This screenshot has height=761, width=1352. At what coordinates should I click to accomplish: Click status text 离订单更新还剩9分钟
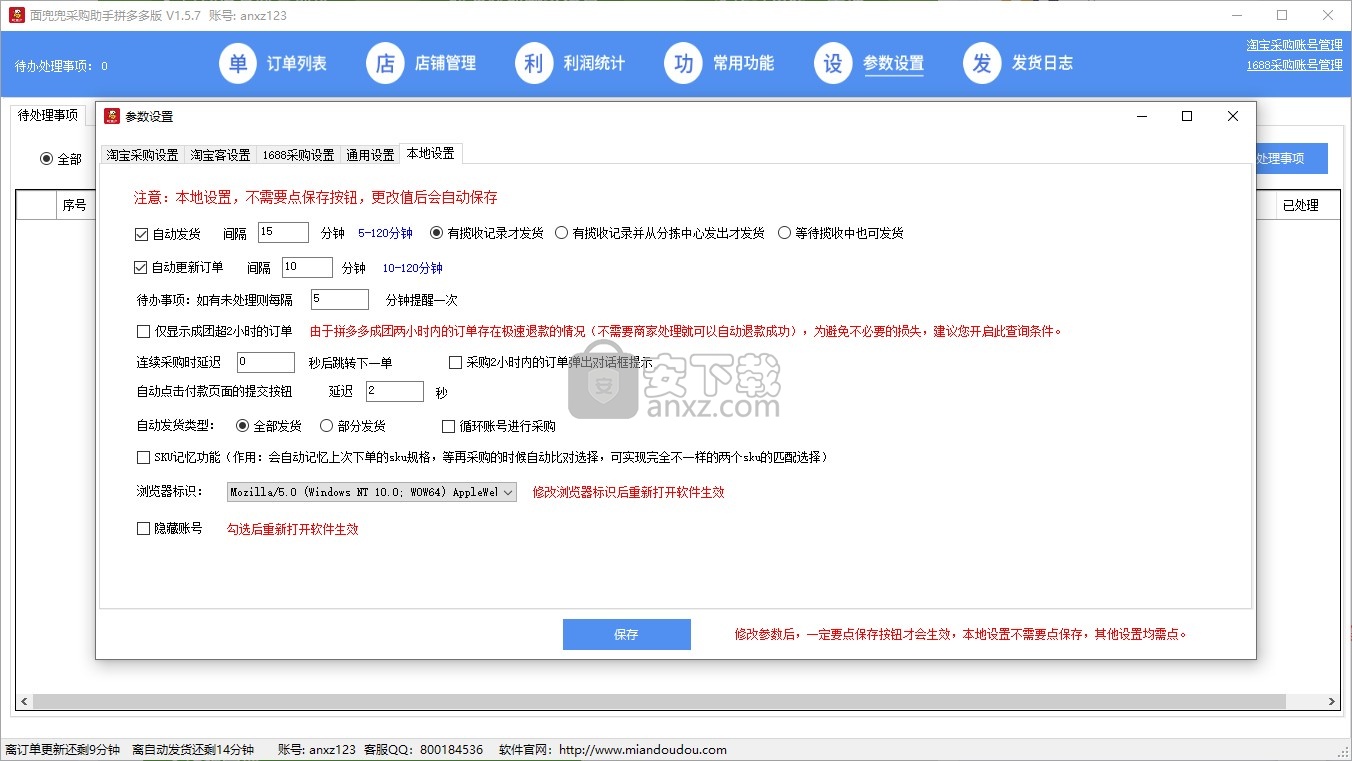[x=62, y=750]
